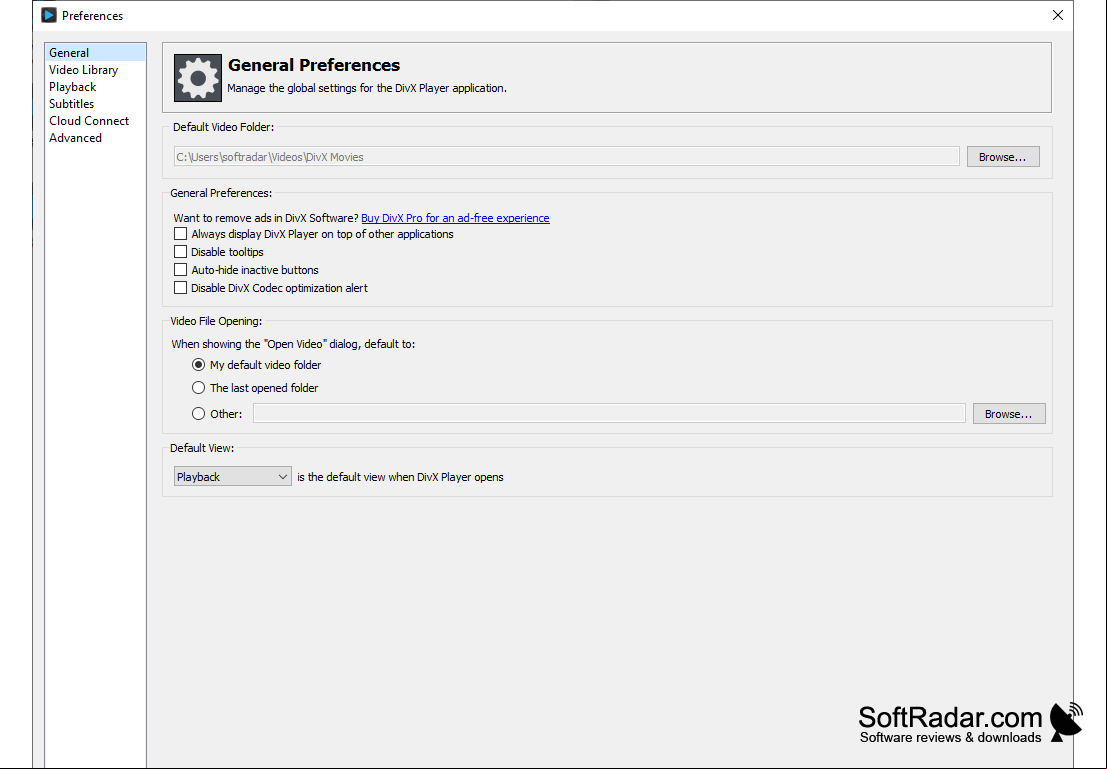Open Advanced preferences section
1107x769 pixels.
76,137
